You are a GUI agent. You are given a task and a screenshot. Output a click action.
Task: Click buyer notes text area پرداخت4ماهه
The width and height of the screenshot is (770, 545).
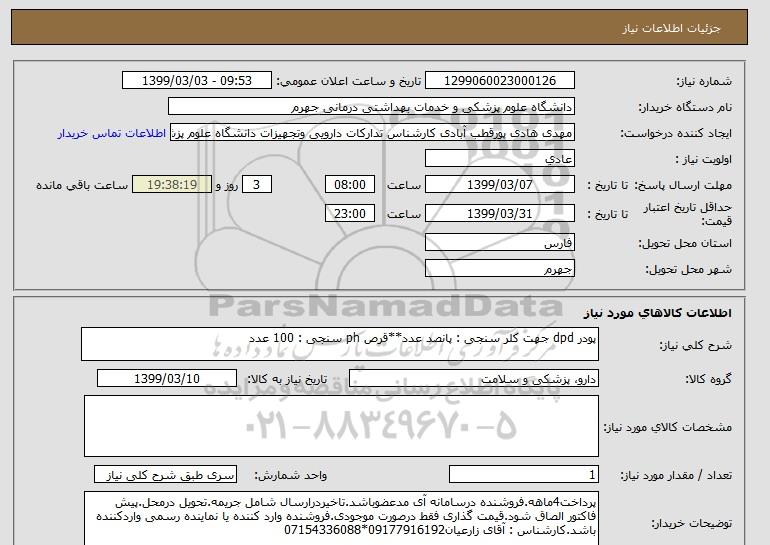coord(341,518)
